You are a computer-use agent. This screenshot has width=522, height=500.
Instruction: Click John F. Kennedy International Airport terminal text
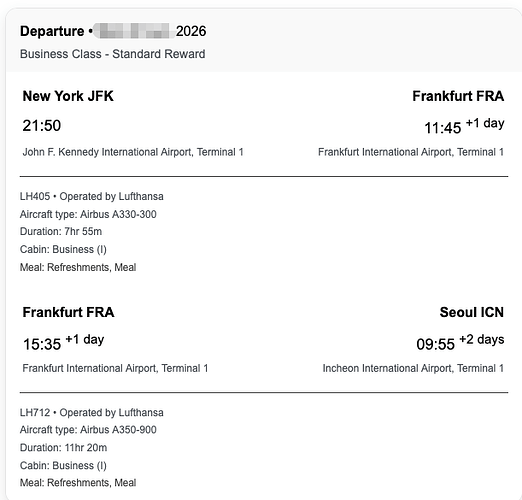133,152
